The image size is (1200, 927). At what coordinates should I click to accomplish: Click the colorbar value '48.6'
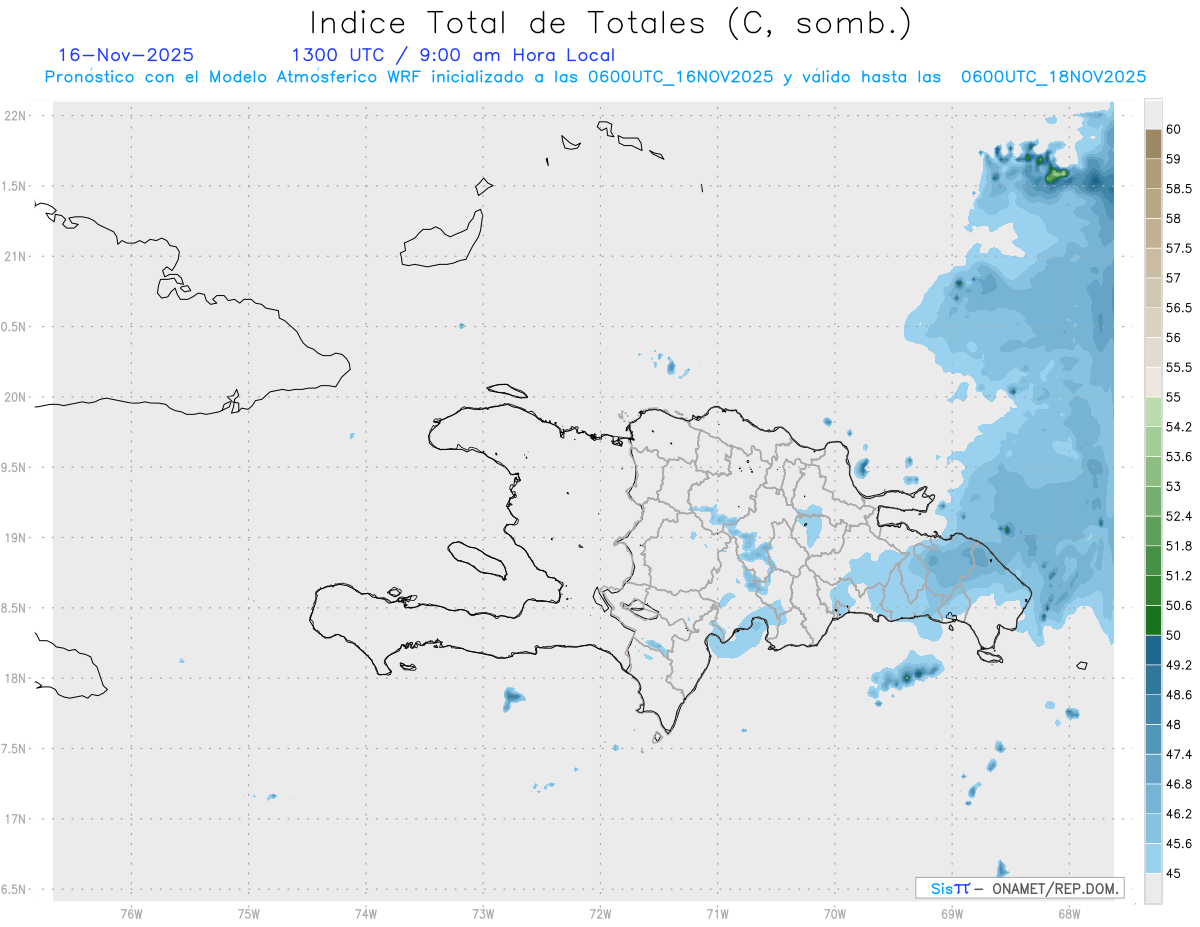[x=1179, y=695]
